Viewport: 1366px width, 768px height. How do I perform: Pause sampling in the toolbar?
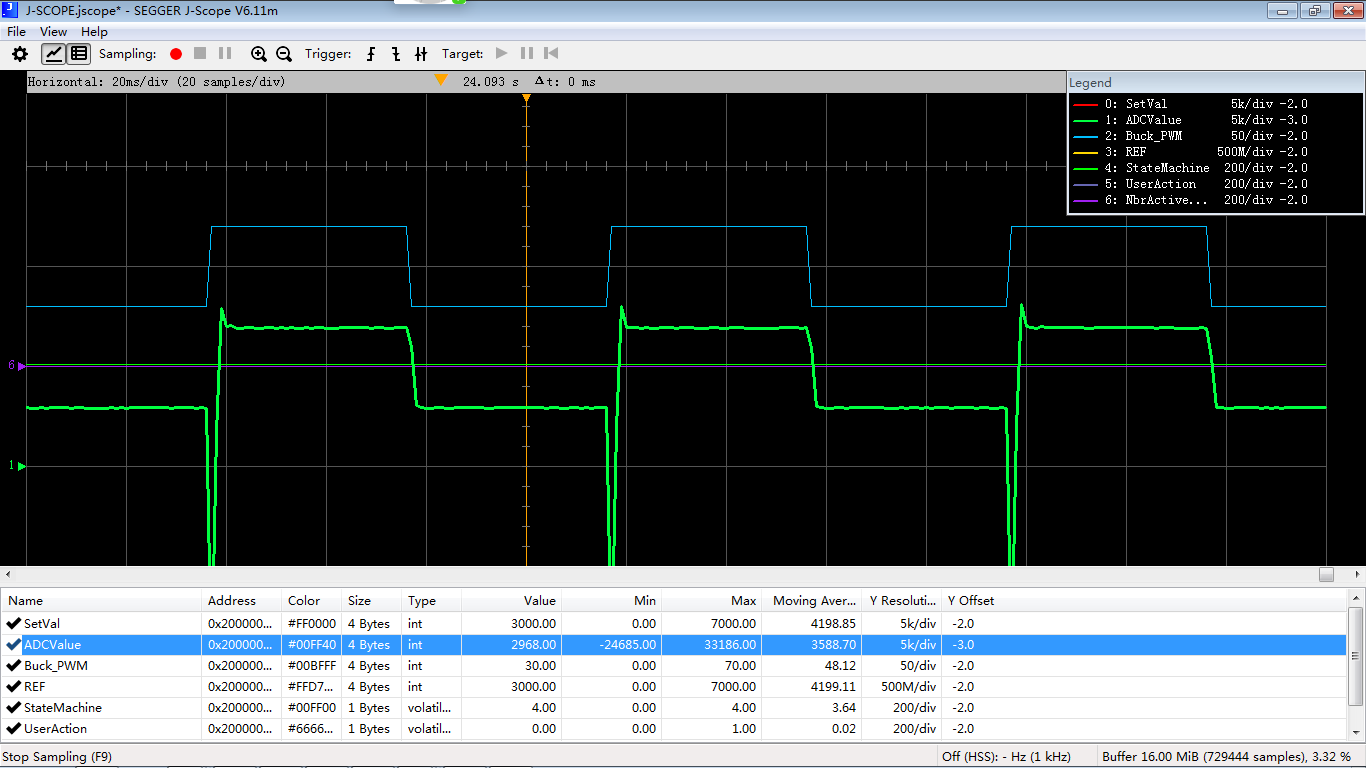pyautogui.click(x=225, y=54)
